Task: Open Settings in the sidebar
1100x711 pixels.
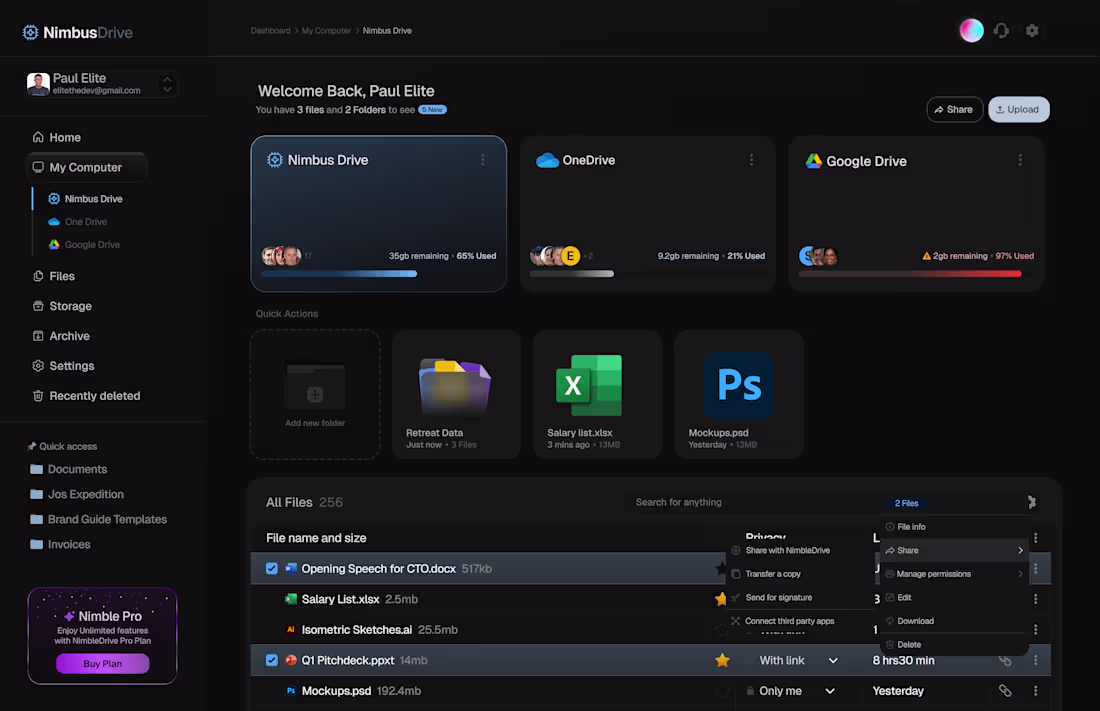Action: pos(63,366)
